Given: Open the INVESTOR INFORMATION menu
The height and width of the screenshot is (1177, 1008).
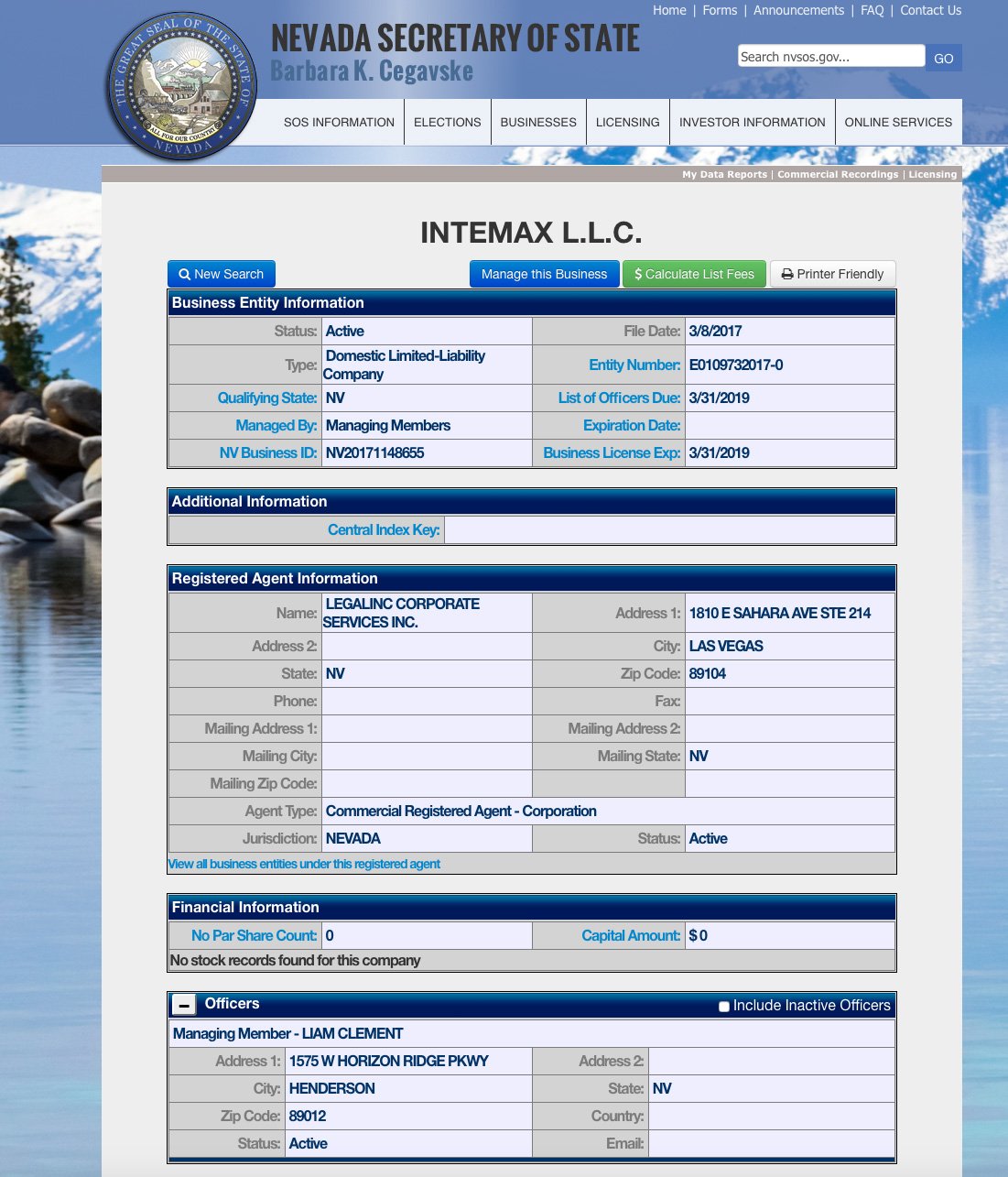Looking at the screenshot, I should click(752, 122).
